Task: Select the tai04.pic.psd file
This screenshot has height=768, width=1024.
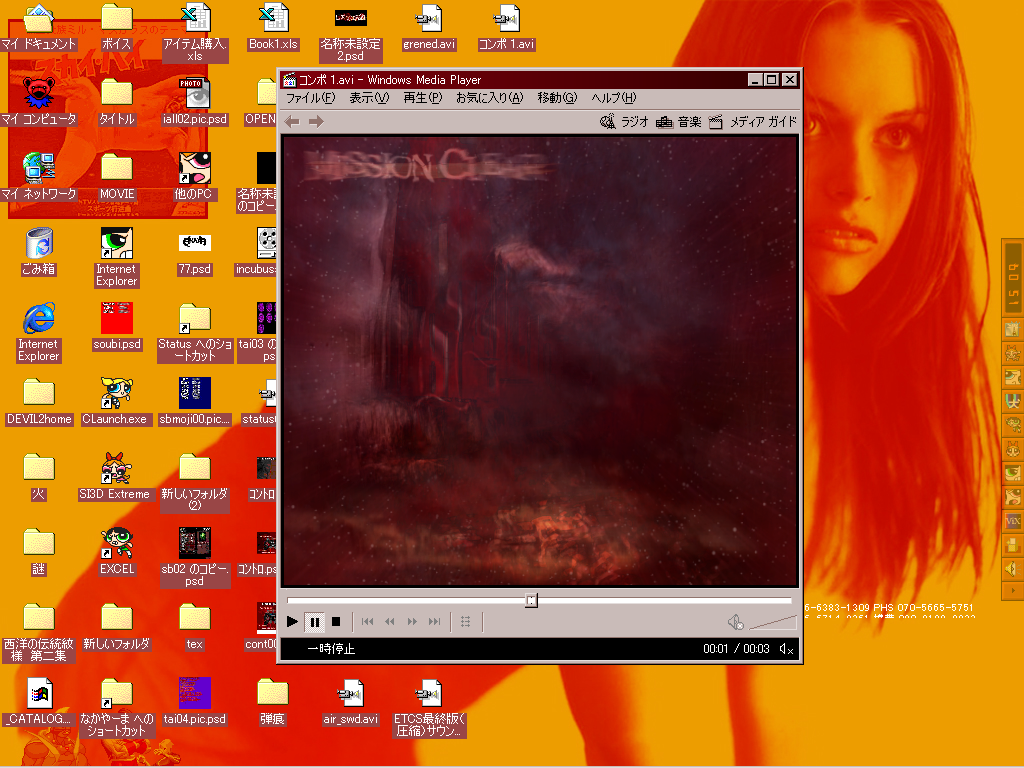Action: [x=195, y=703]
